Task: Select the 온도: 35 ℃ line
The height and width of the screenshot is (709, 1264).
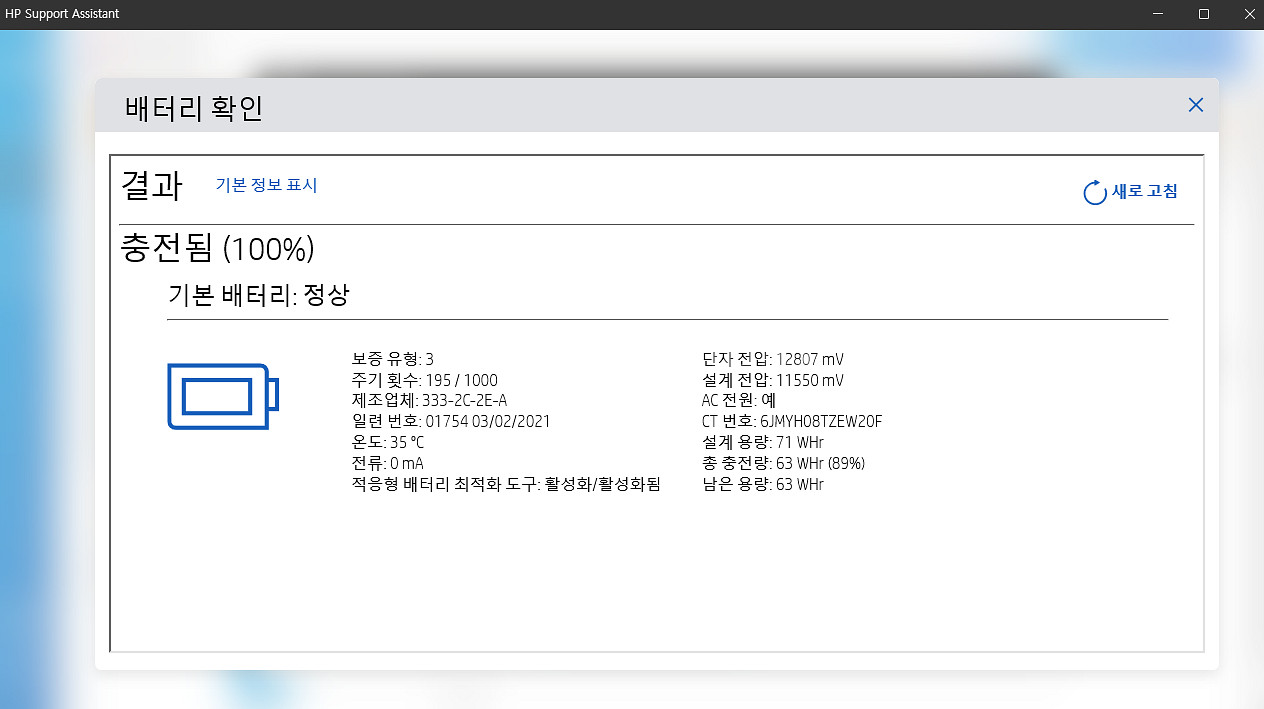Action: point(388,443)
